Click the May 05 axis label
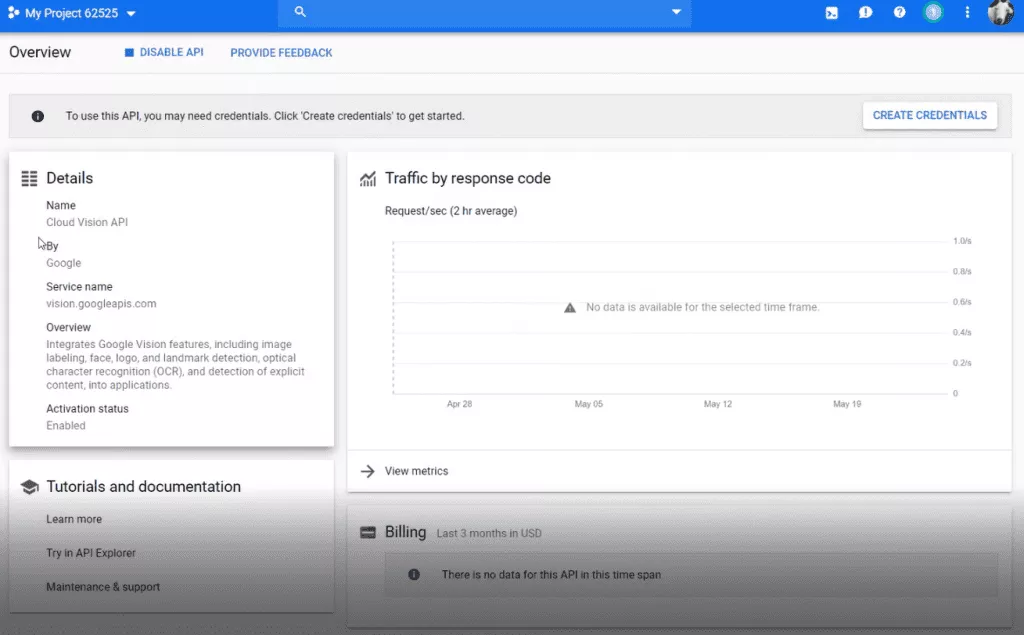 [588, 404]
